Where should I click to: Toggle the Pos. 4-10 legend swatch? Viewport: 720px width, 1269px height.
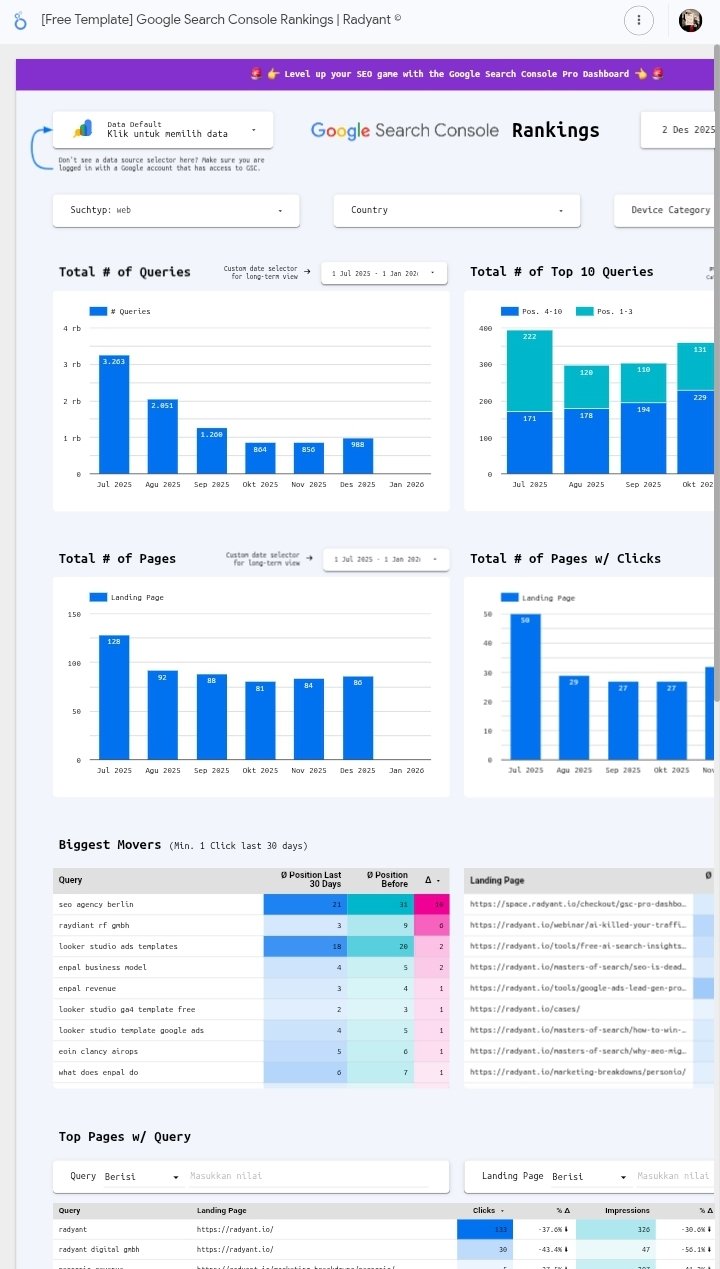(x=509, y=311)
